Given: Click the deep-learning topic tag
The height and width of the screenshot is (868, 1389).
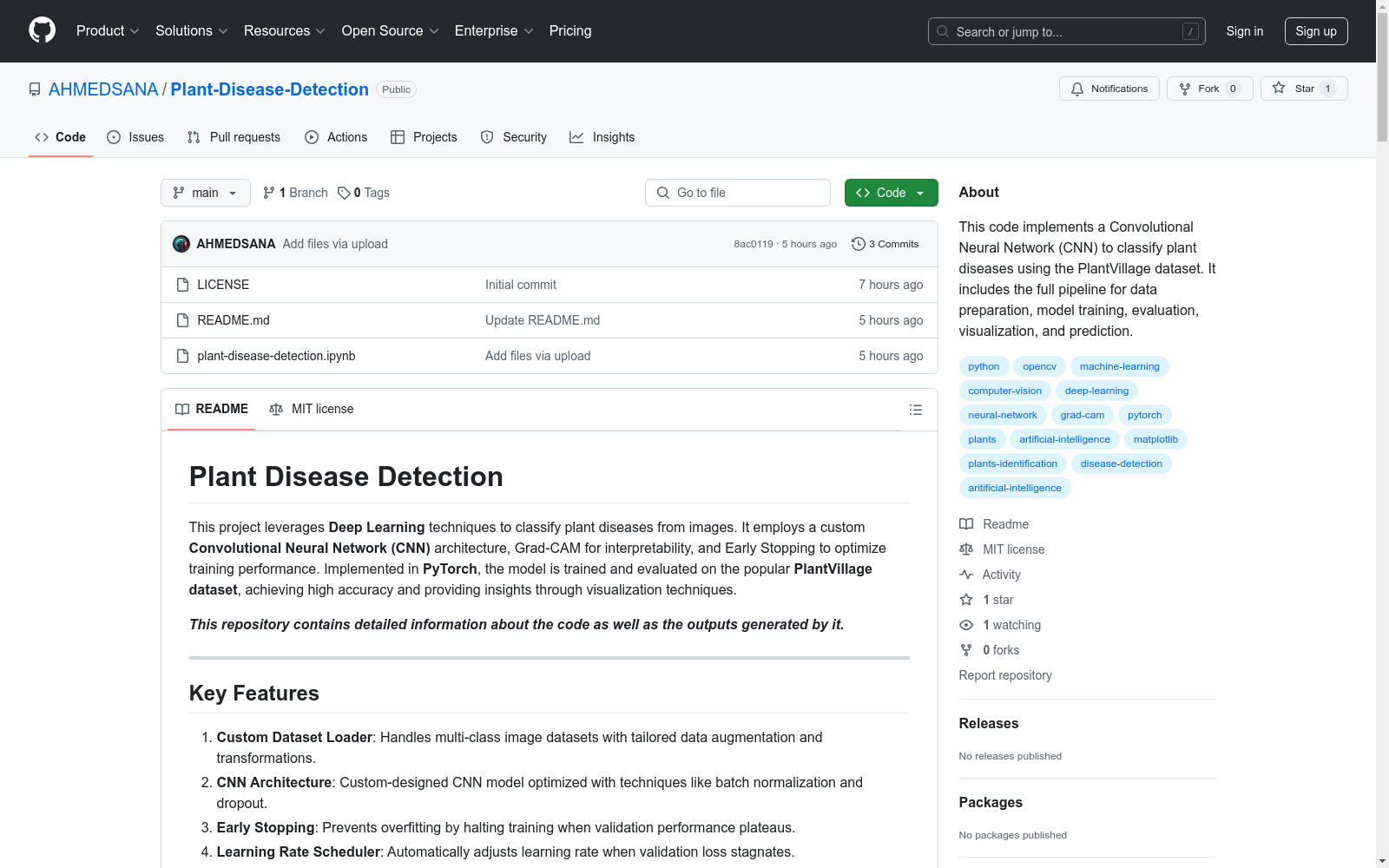Looking at the screenshot, I should [x=1097, y=391].
